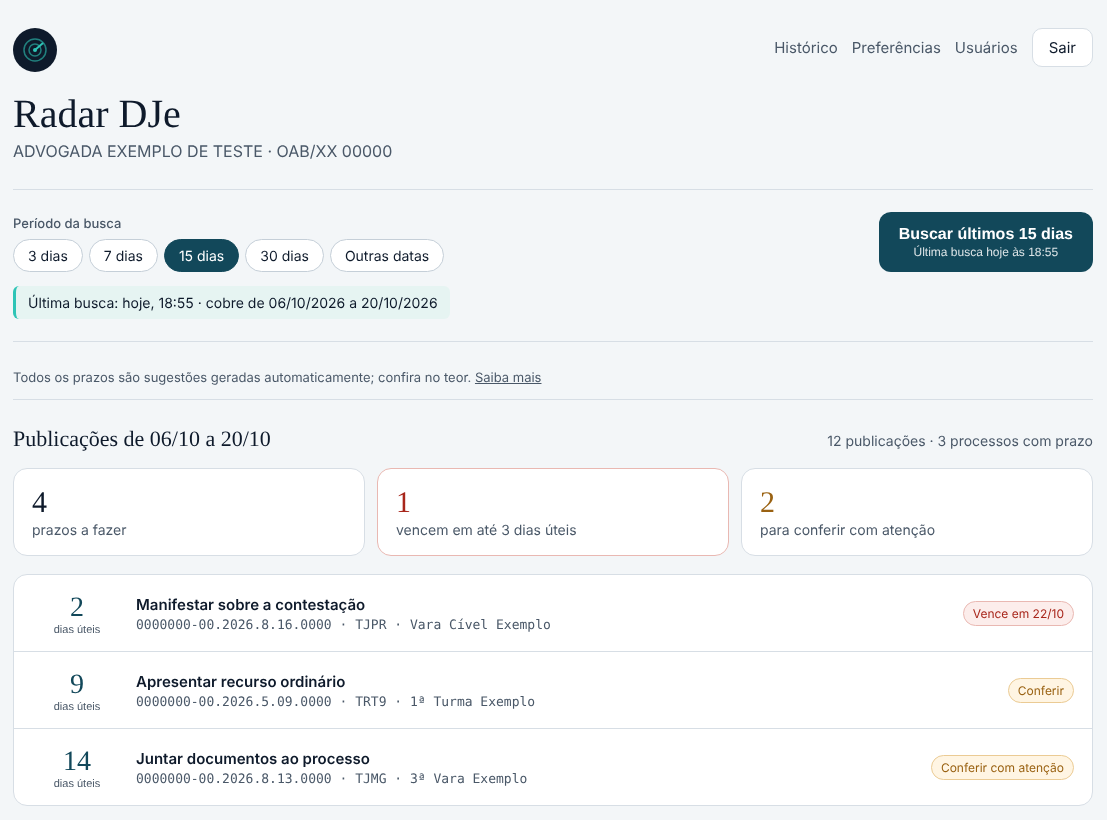Open the vencem em até 3 dias úteis card
The width and height of the screenshot is (1107, 820).
coord(553,512)
